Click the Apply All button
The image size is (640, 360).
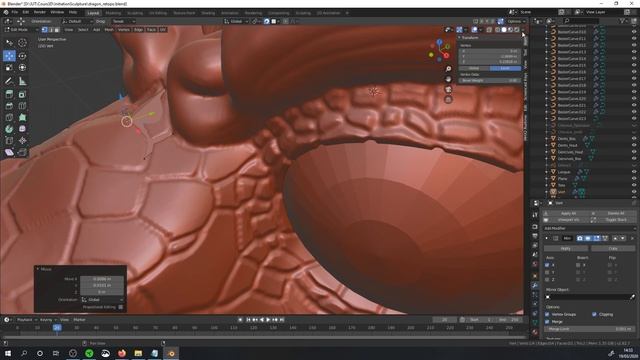click(x=568, y=213)
